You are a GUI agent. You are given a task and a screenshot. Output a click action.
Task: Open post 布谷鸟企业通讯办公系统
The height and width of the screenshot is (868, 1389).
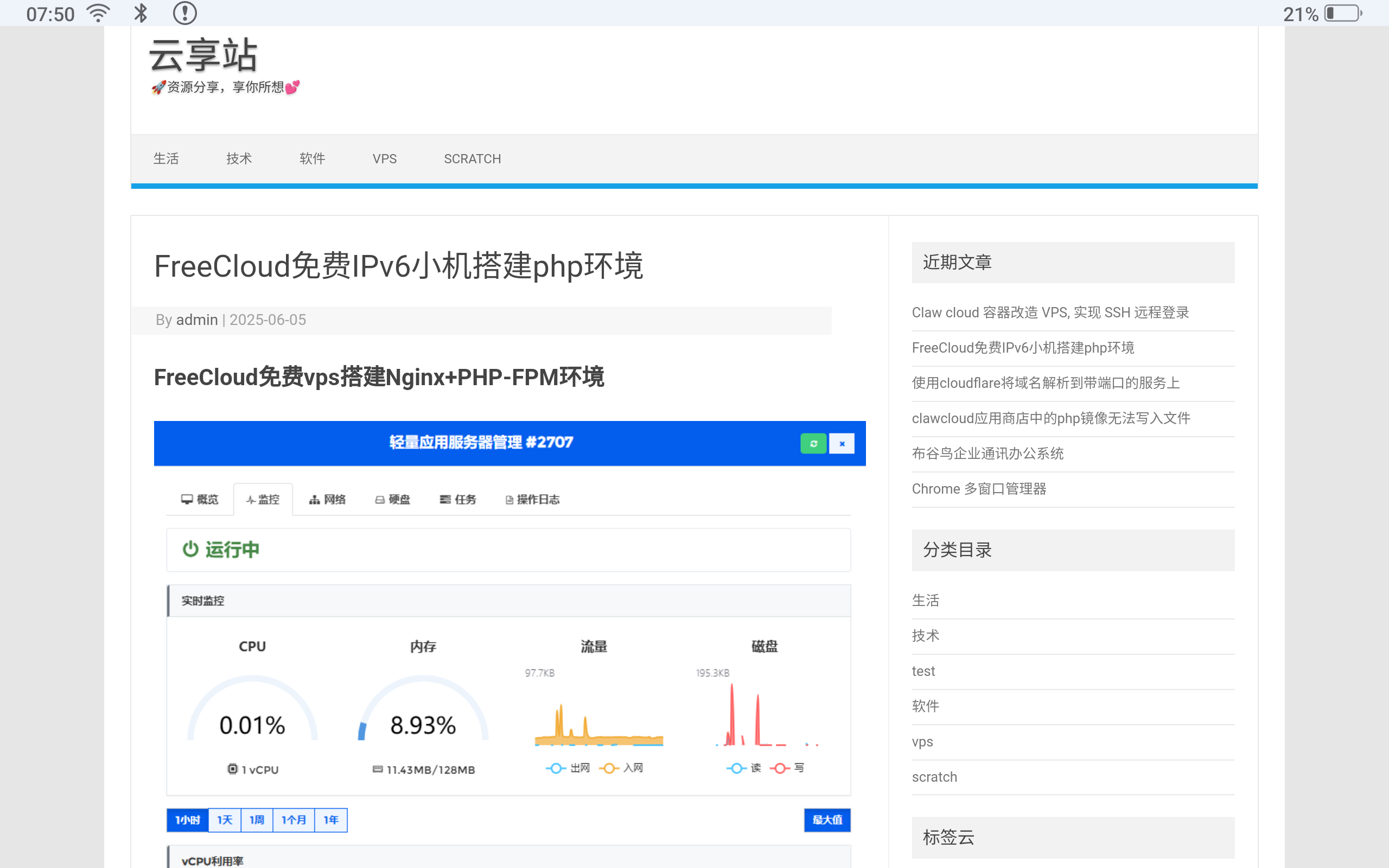pos(988,454)
